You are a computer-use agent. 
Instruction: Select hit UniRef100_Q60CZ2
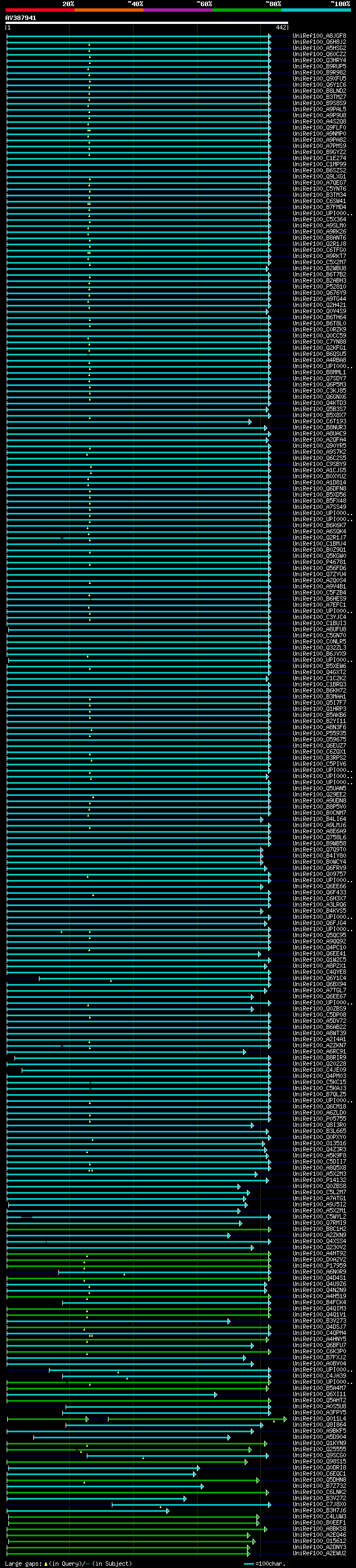point(319,54)
